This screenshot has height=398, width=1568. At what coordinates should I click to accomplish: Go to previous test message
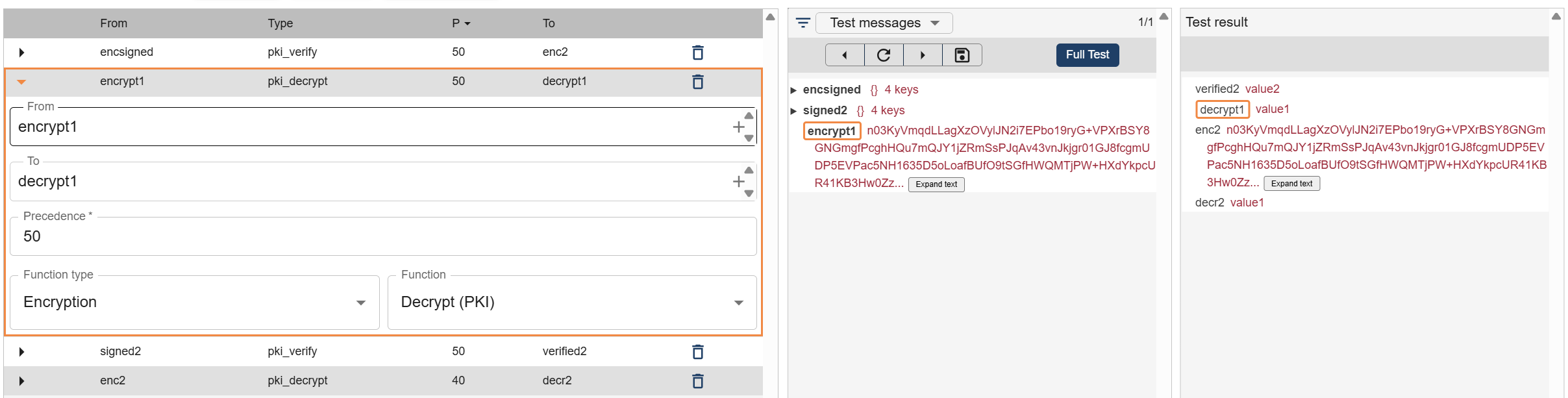(x=845, y=55)
